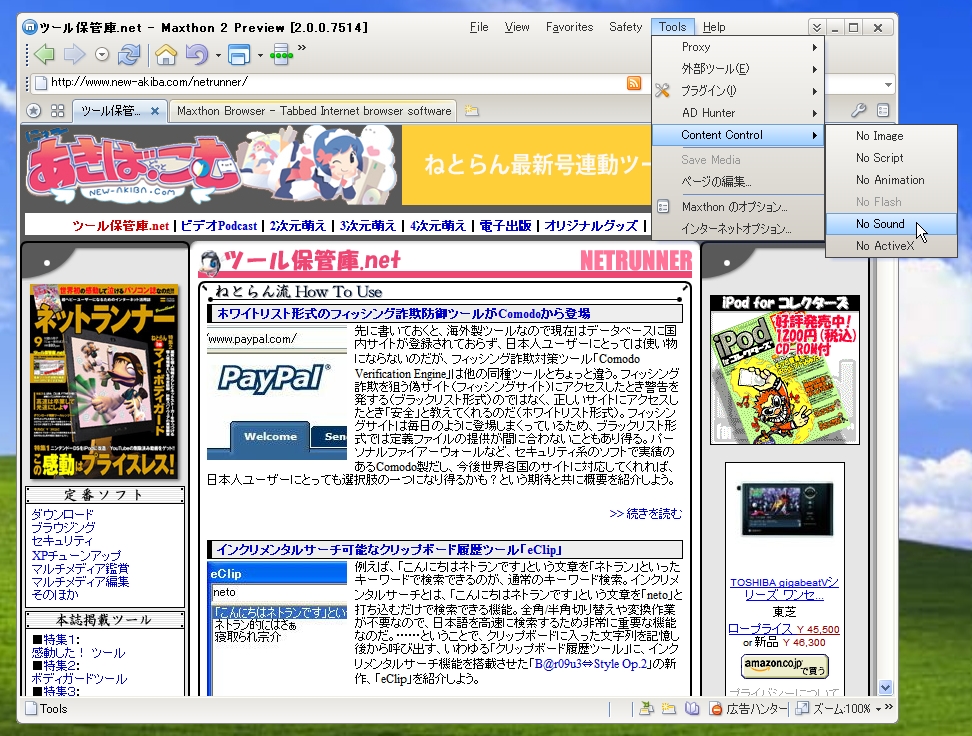Click 2次元萌え navigation link
The height and width of the screenshot is (736, 972).
(x=298, y=226)
